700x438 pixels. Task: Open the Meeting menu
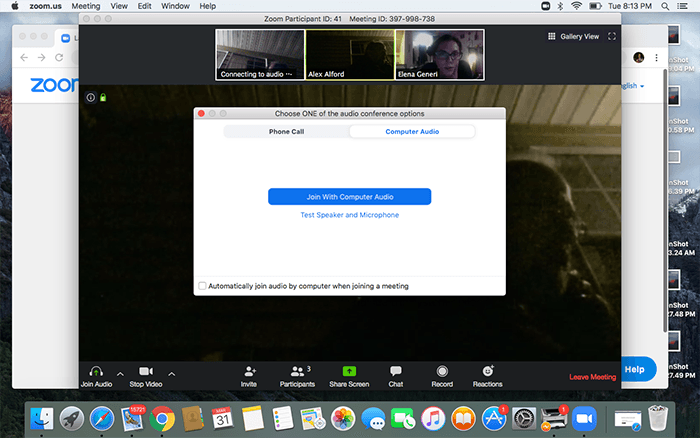[86, 6]
